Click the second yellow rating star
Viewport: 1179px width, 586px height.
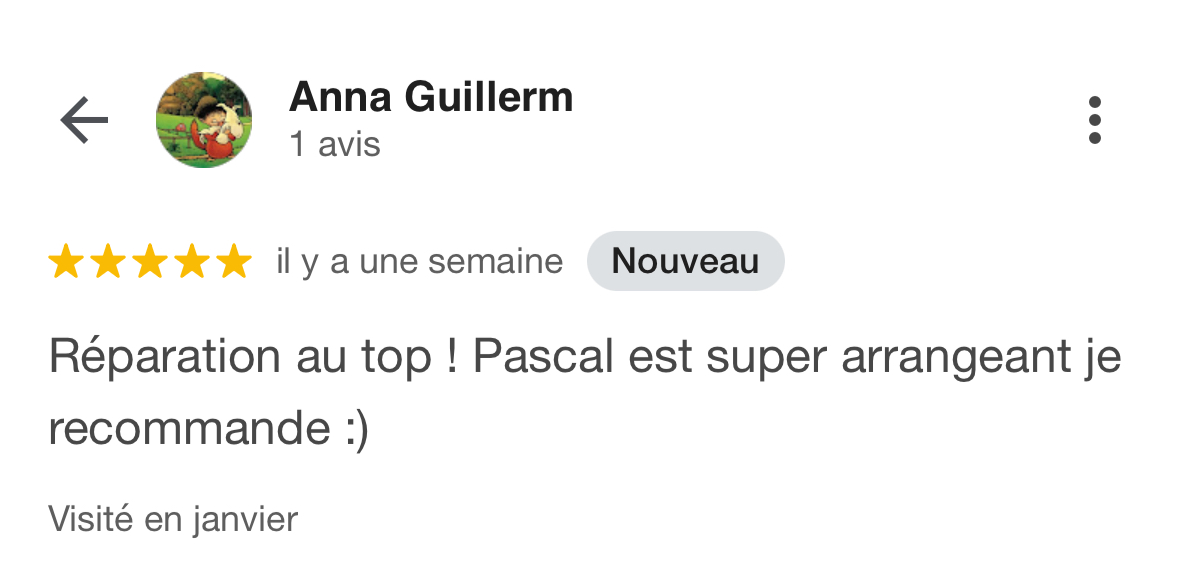(x=108, y=261)
